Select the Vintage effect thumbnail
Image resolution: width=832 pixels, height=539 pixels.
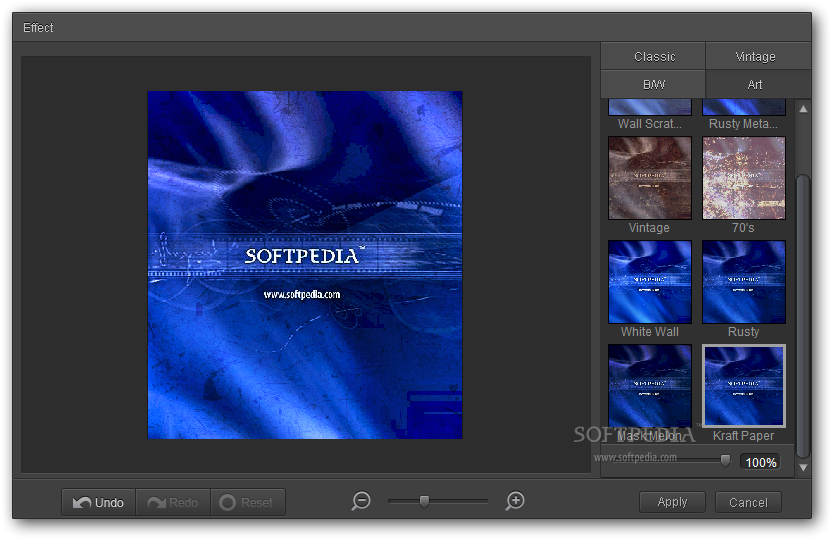click(650, 178)
